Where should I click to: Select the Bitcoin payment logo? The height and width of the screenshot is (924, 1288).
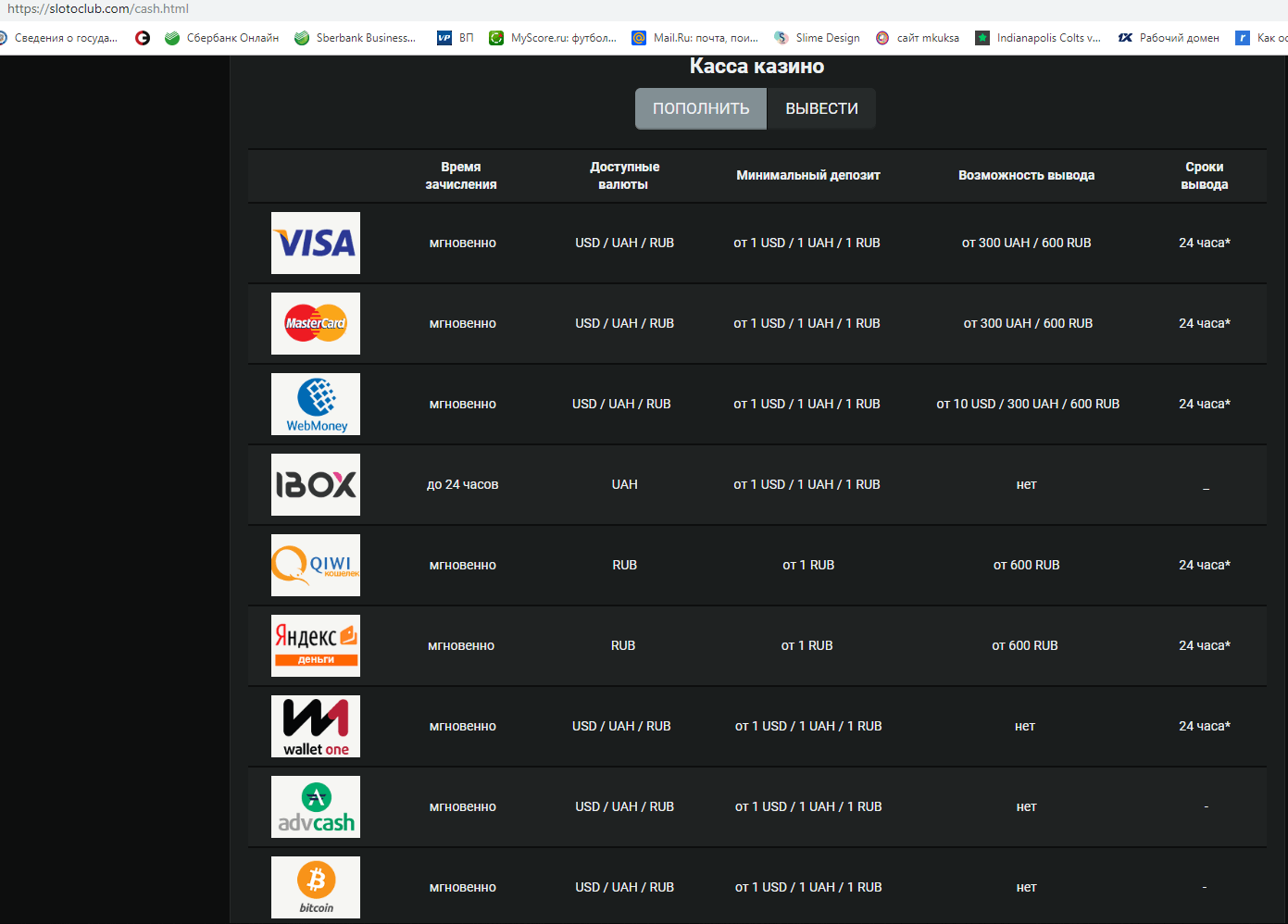[316, 887]
